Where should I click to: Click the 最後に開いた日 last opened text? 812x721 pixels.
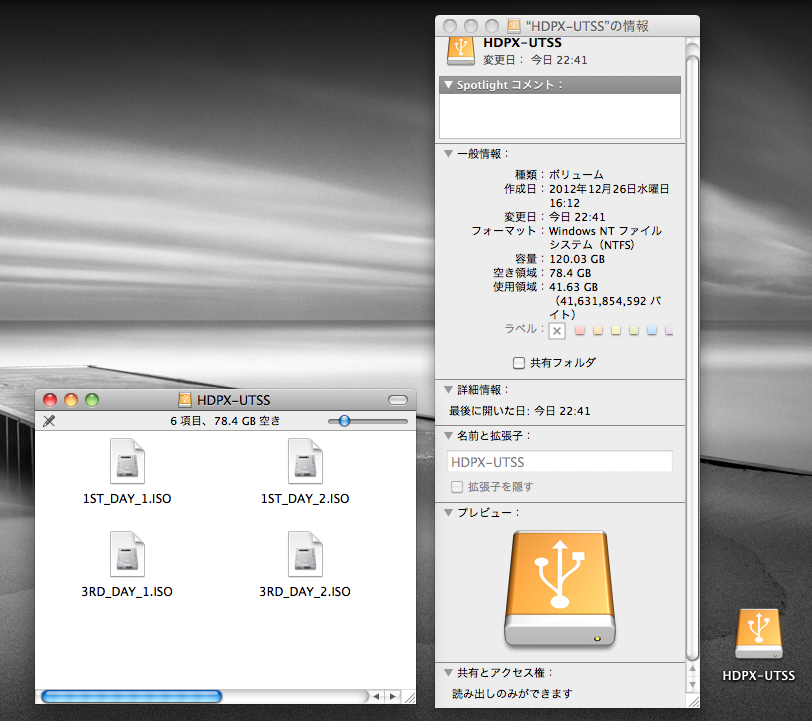519,411
